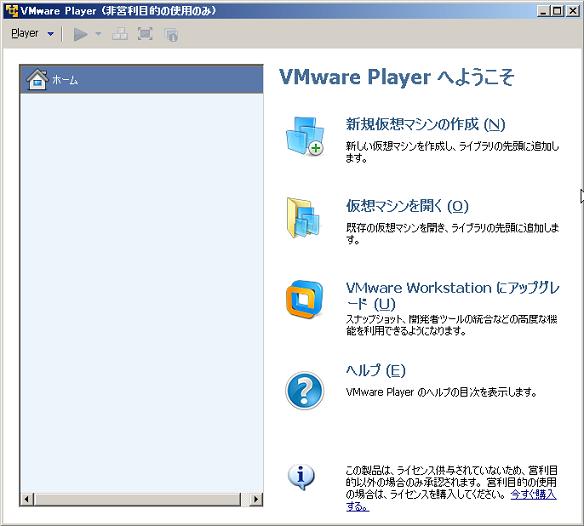The image size is (584, 526).
Task: Click the Unity mode toolbar icon
Action: [x=171, y=35]
